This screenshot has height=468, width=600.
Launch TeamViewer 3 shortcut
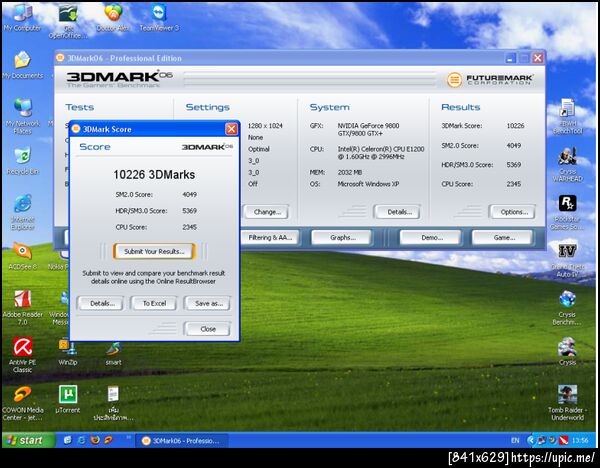[159, 17]
